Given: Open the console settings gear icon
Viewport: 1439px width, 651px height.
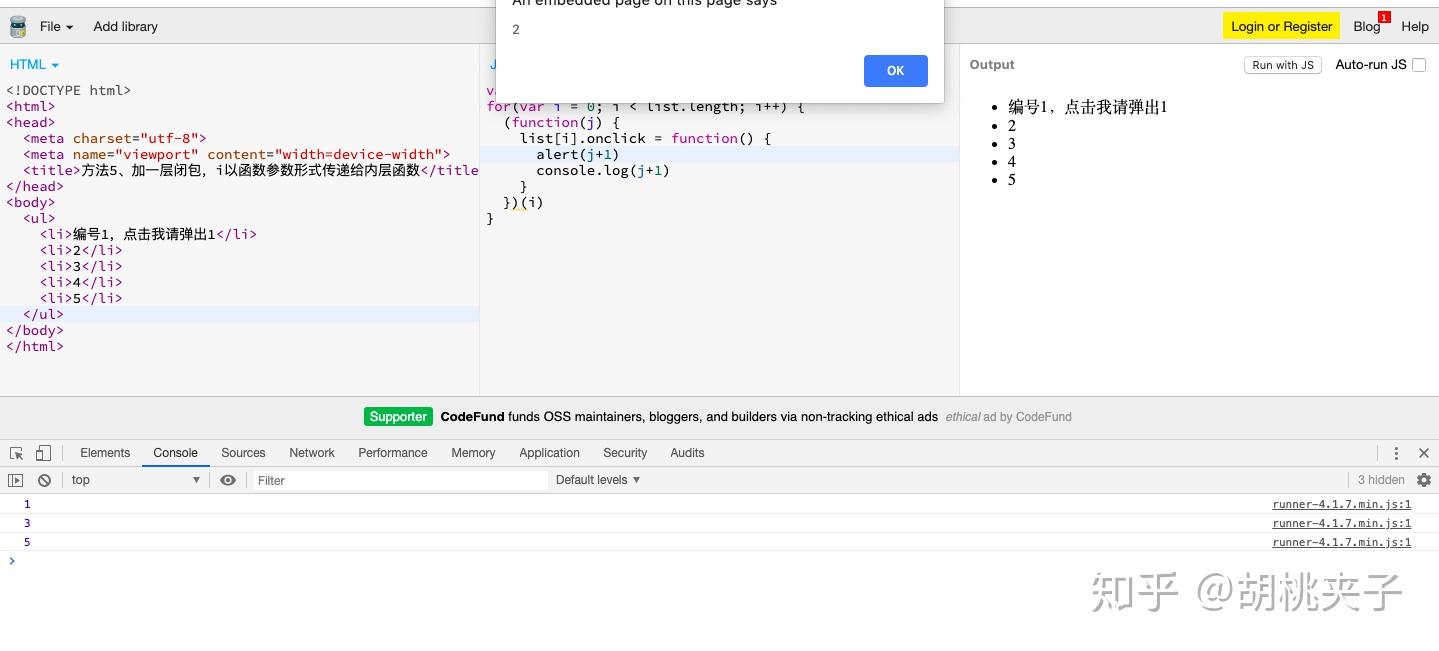Looking at the screenshot, I should point(1424,480).
